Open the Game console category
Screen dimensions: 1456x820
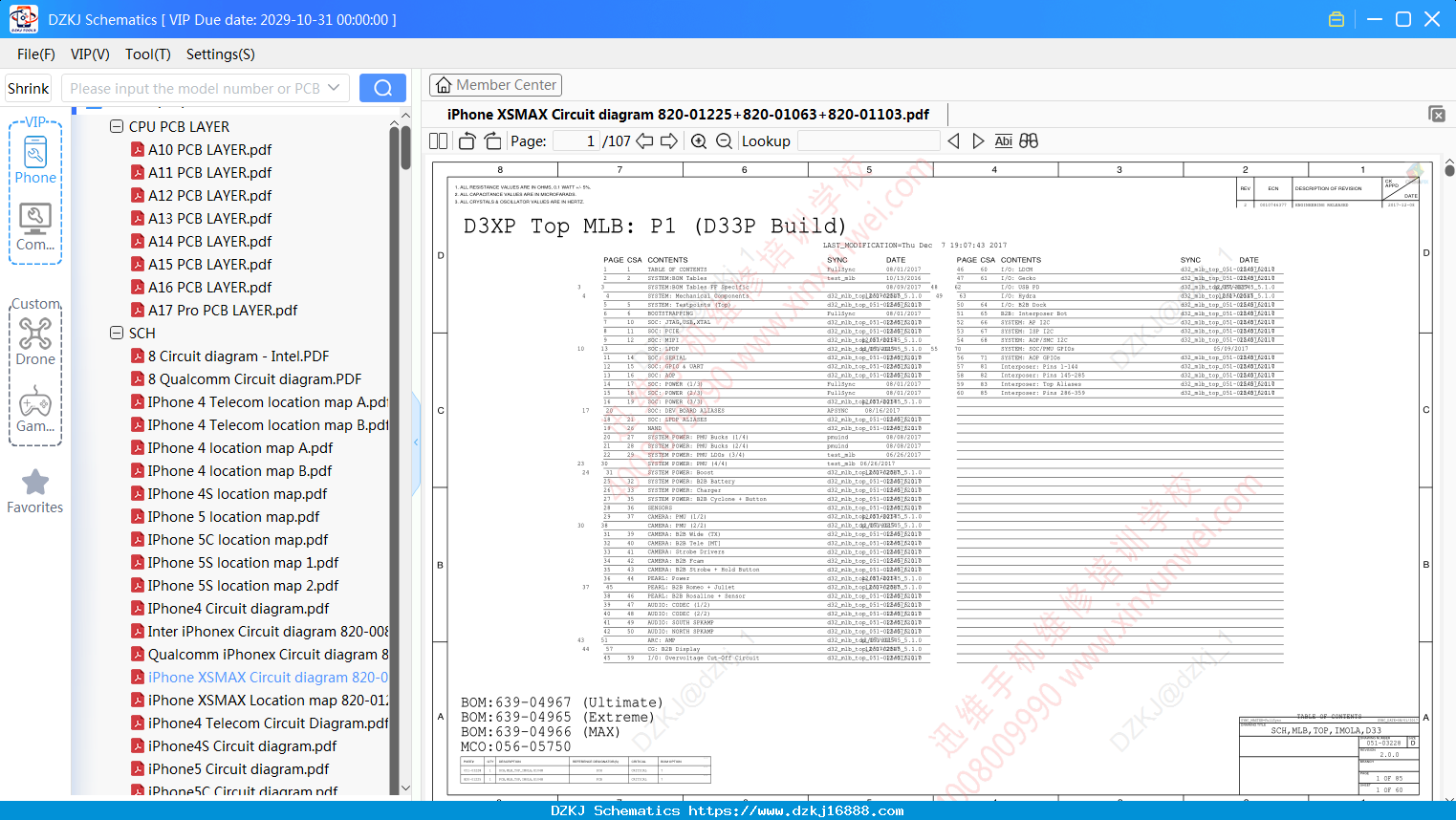[35, 409]
